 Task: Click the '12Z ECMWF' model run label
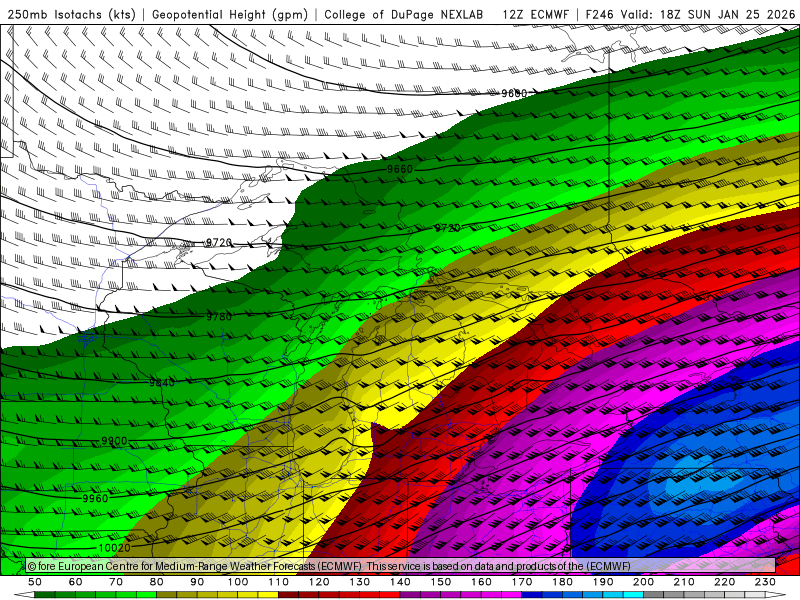535,14
